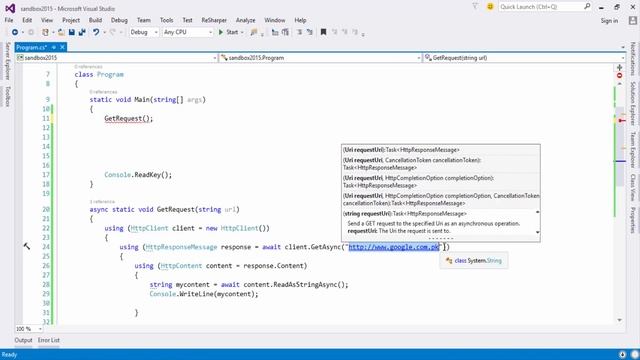
Task: Click the Decrease indent toolbar icon
Action: point(275,32)
